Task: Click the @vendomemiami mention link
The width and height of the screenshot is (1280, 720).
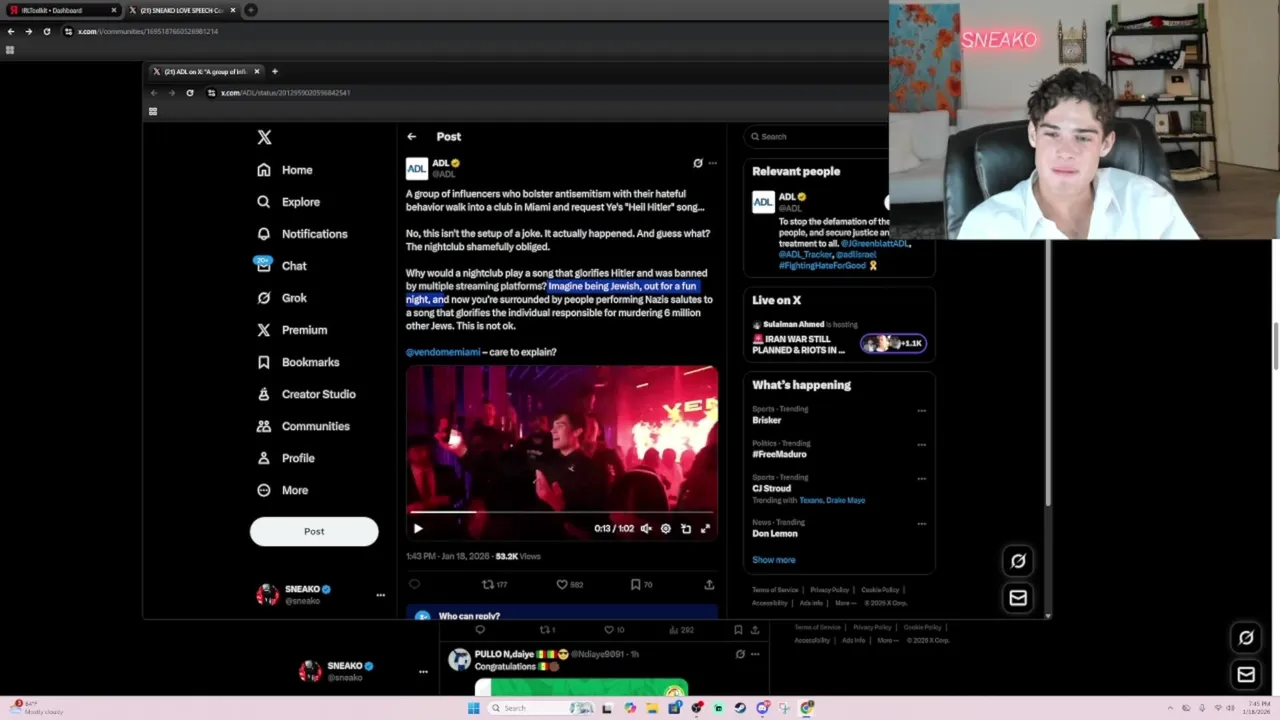Action: pyautogui.click(x=443, y=352)
